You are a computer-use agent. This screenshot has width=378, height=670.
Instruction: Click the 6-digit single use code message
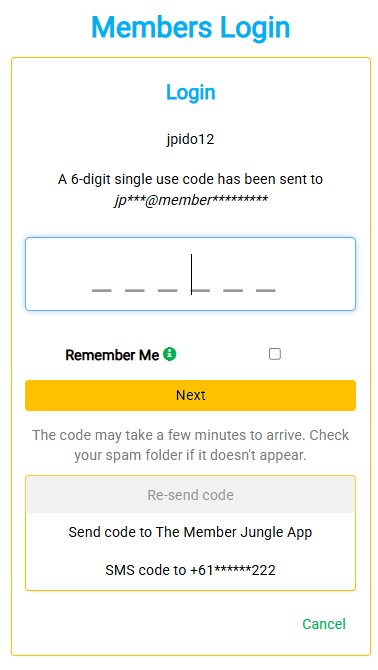[x=190, y=179]
